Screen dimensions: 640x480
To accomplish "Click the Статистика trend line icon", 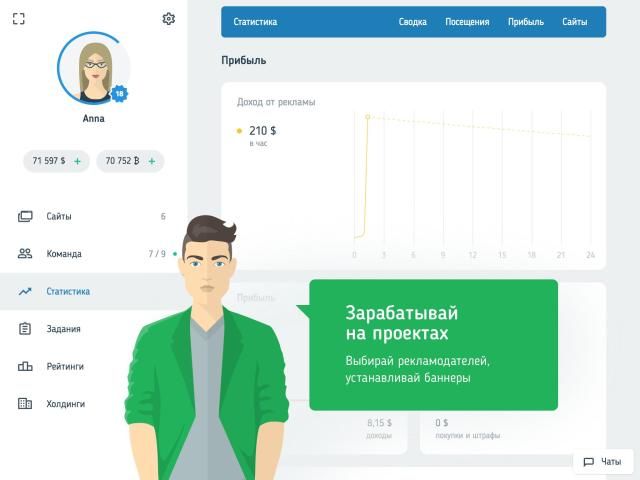I will pos(25,292).
